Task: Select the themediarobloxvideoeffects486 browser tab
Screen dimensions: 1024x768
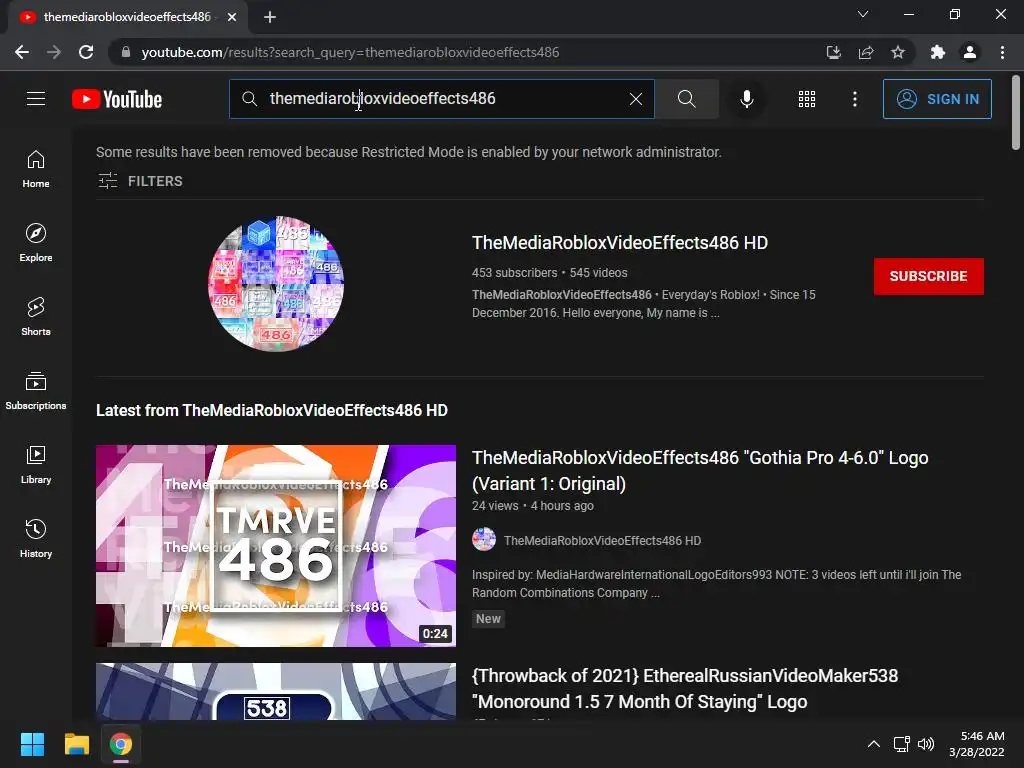Action: [127, 17]
